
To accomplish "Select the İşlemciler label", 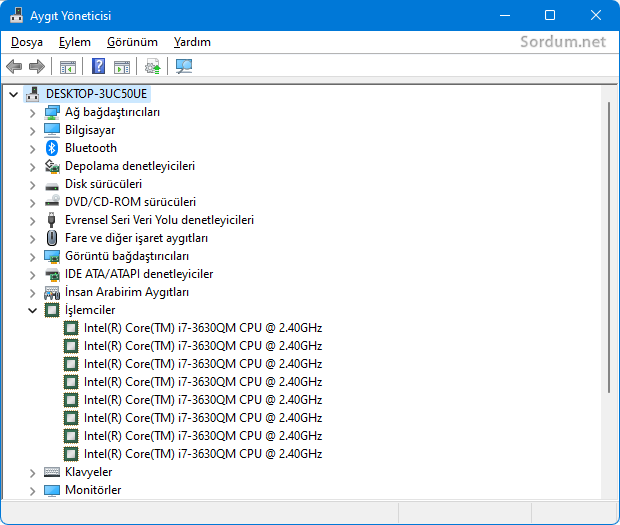I will tap(90, 310).
